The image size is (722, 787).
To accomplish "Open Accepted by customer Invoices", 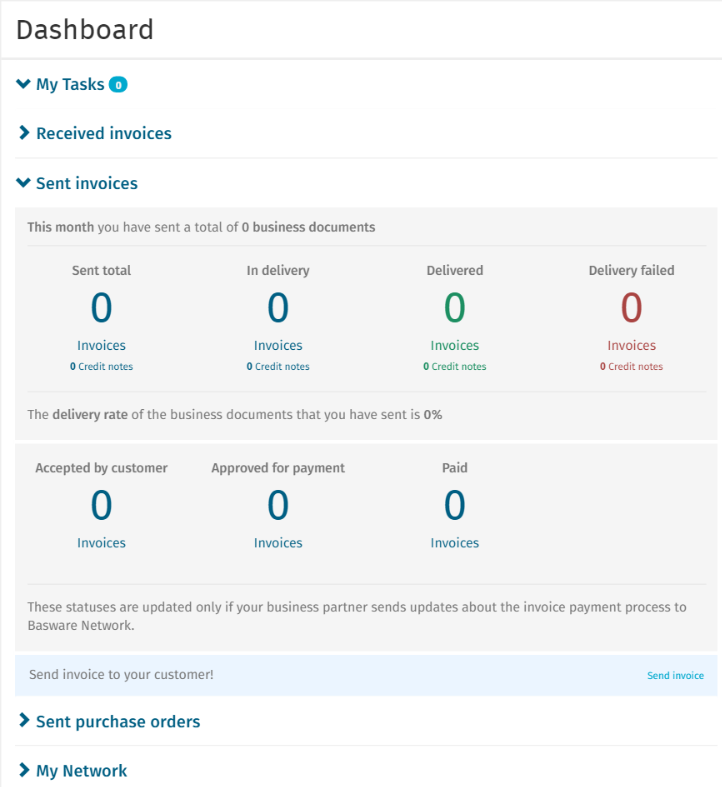I will [x=102, y=543].
